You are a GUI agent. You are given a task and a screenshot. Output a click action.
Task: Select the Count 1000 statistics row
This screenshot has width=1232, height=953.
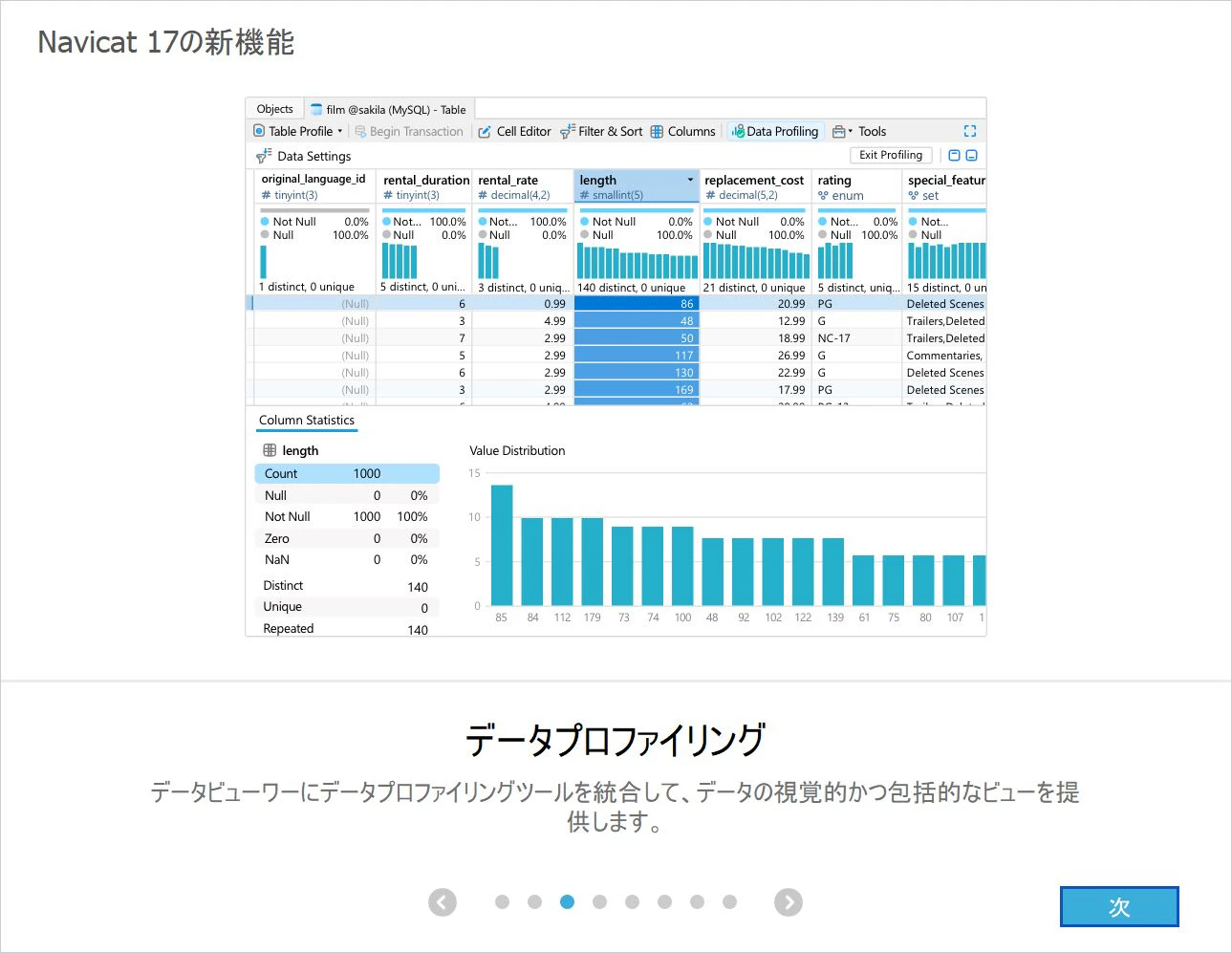pyautogui.click(x=347, y=473)
